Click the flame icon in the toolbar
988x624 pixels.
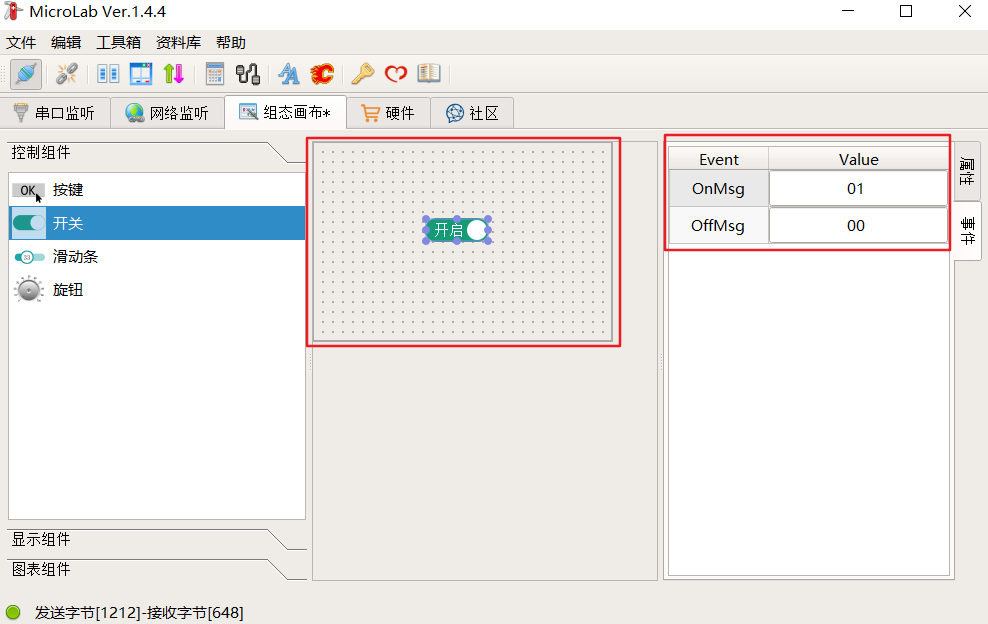pos(320,73)
